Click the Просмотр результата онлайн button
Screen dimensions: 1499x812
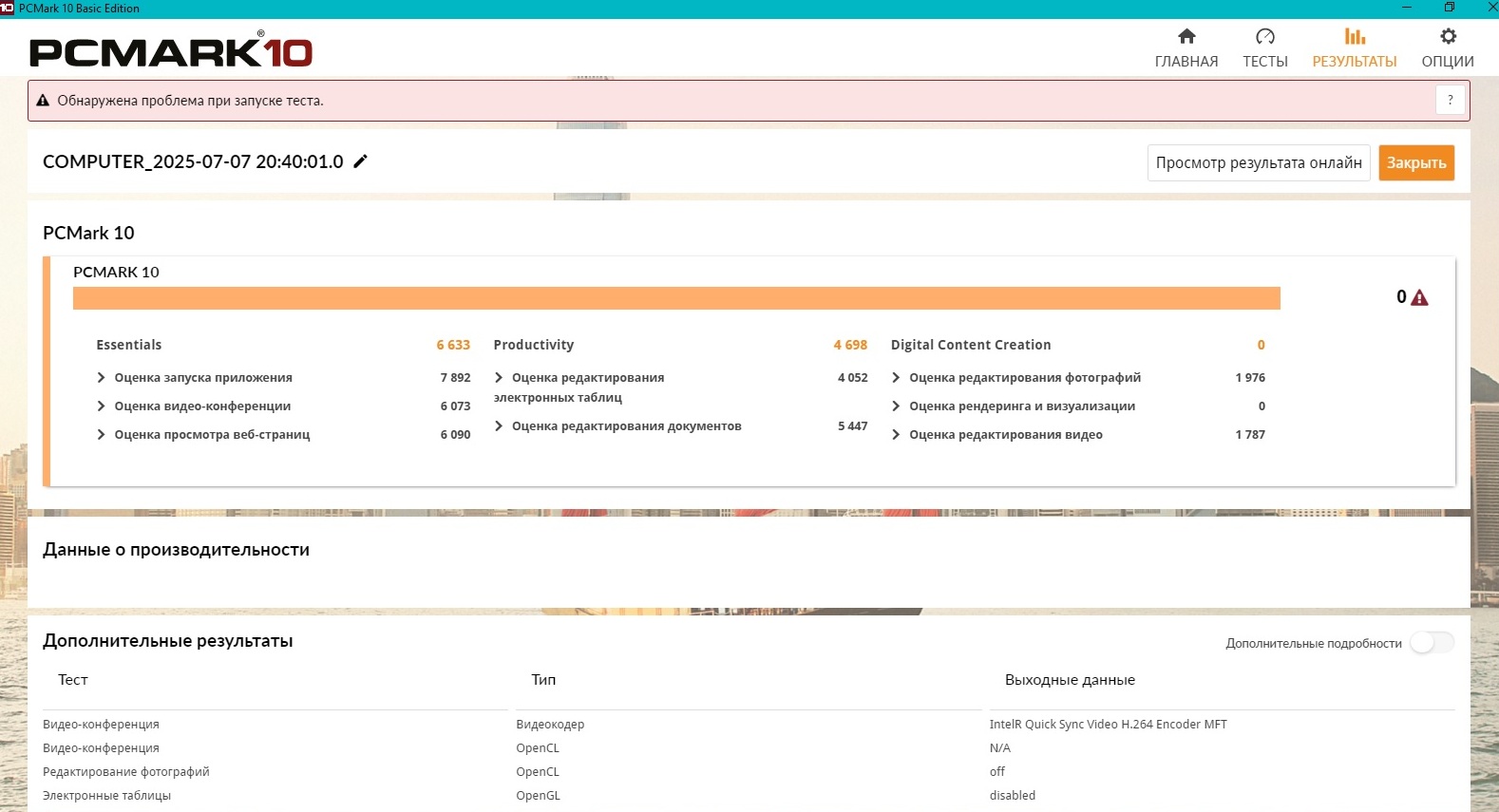coord(1259,162)
